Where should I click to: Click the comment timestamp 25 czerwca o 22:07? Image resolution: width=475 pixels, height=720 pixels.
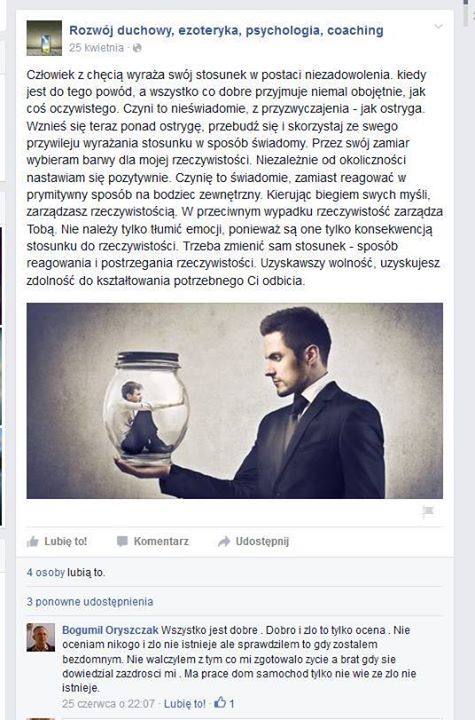108,703
